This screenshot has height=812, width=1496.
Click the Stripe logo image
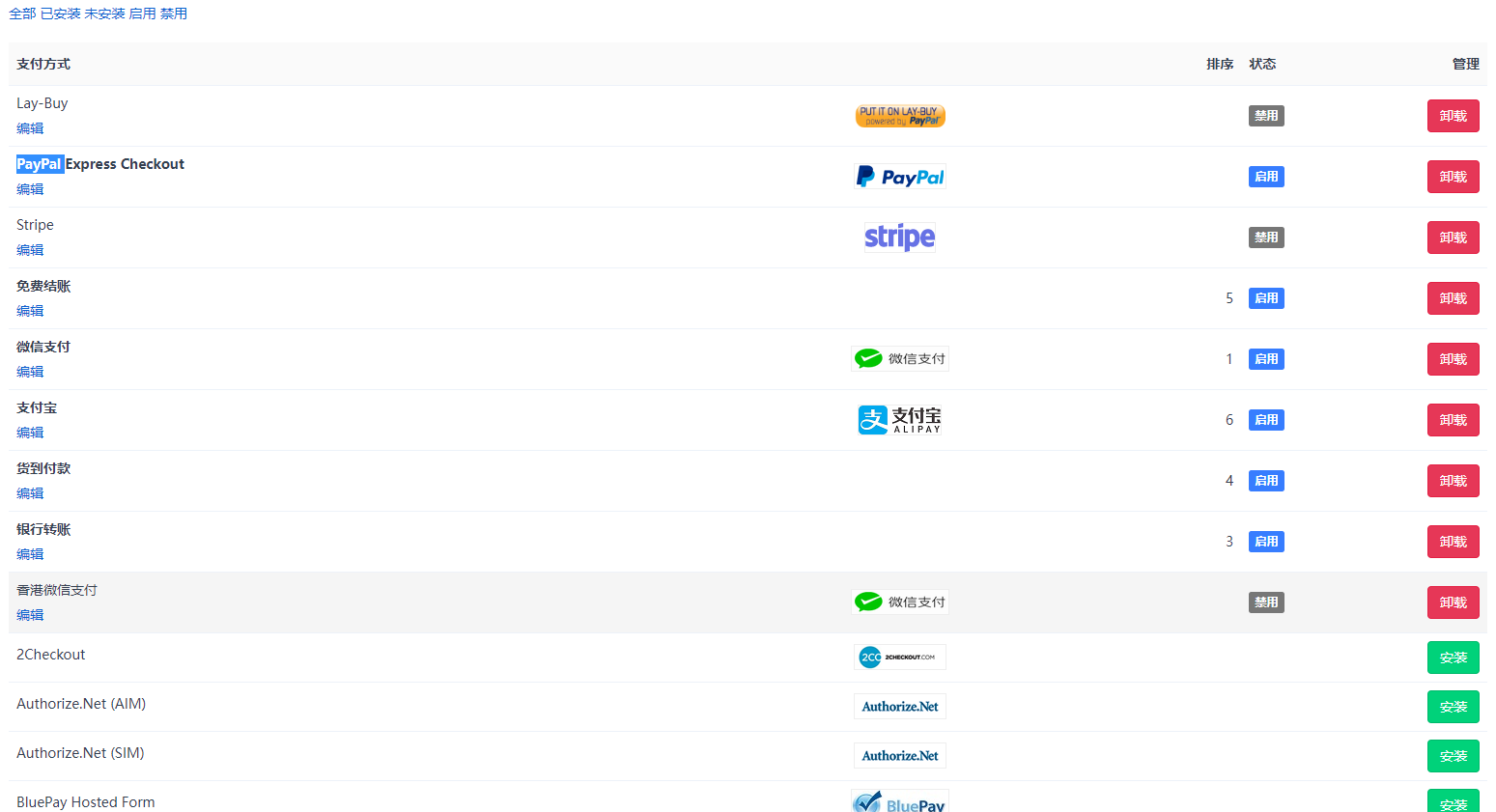pos(900,238)
